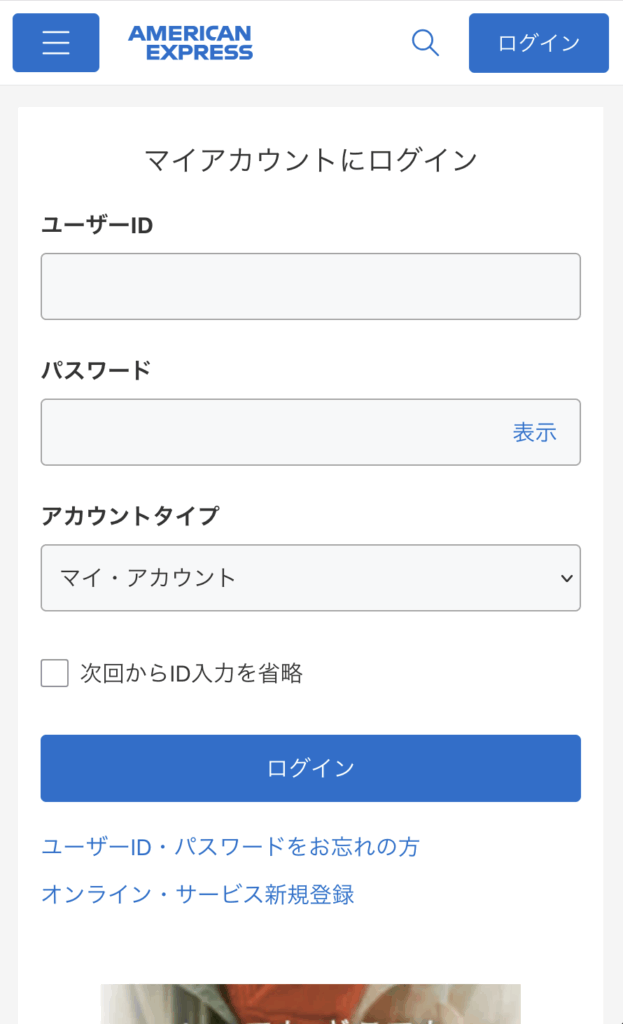Check the 次回からID入力を省略 checkbox

pos(55,673)
